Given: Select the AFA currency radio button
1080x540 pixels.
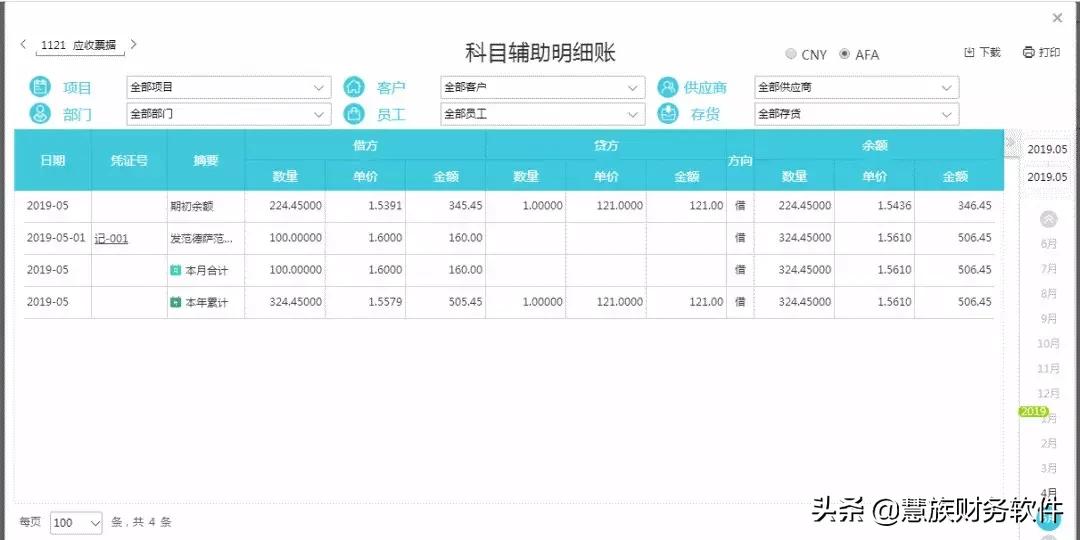Looking at the screenshot, I should pyautogui.click(x=844, y=54).
